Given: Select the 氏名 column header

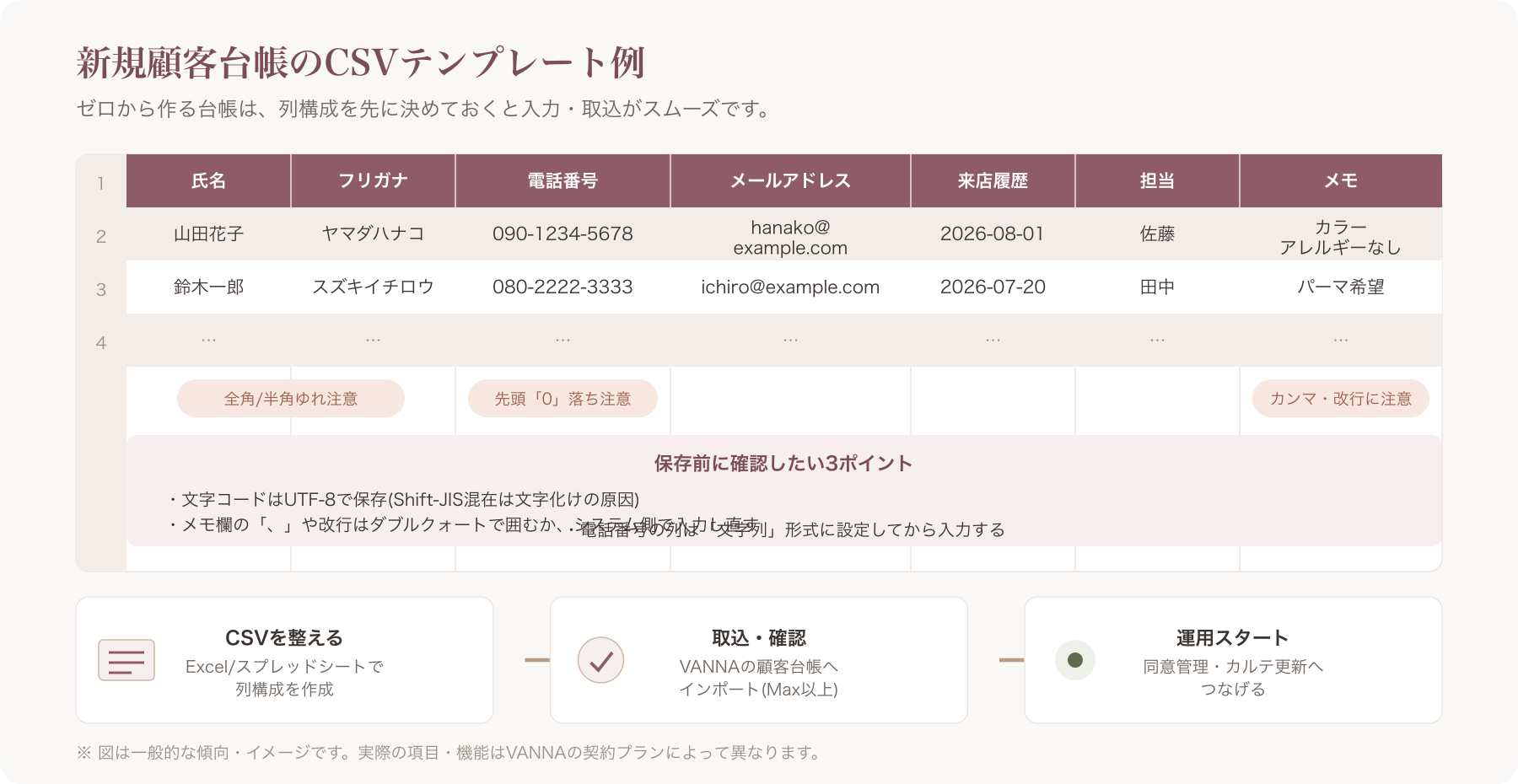Looking at the screenshot, I should tap(208, 180).
